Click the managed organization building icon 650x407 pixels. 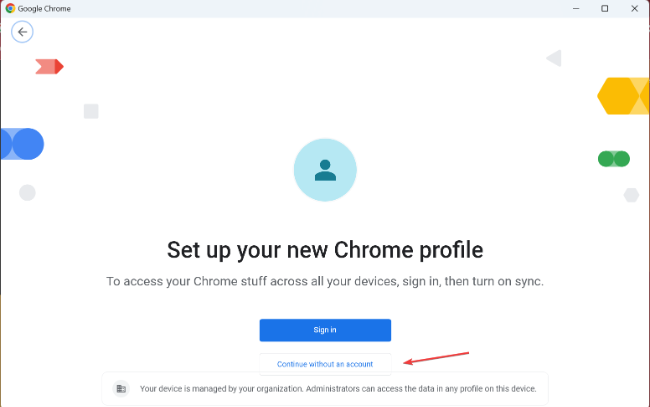click(121, 388)
